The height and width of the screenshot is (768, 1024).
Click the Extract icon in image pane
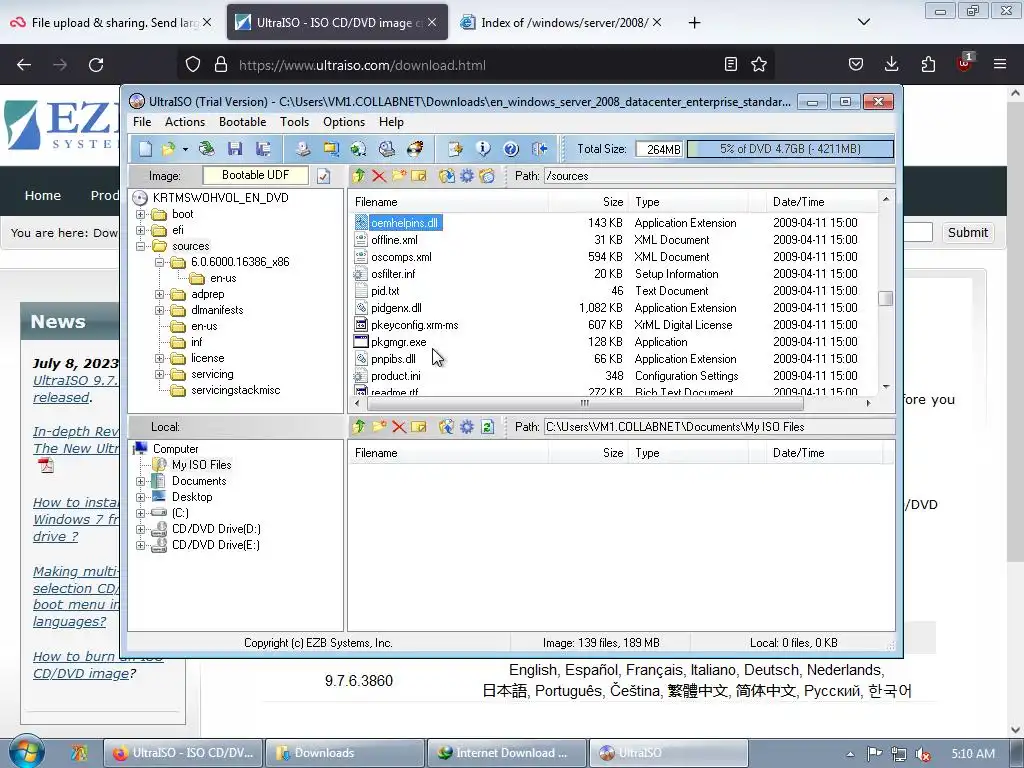tap(447, 176)
